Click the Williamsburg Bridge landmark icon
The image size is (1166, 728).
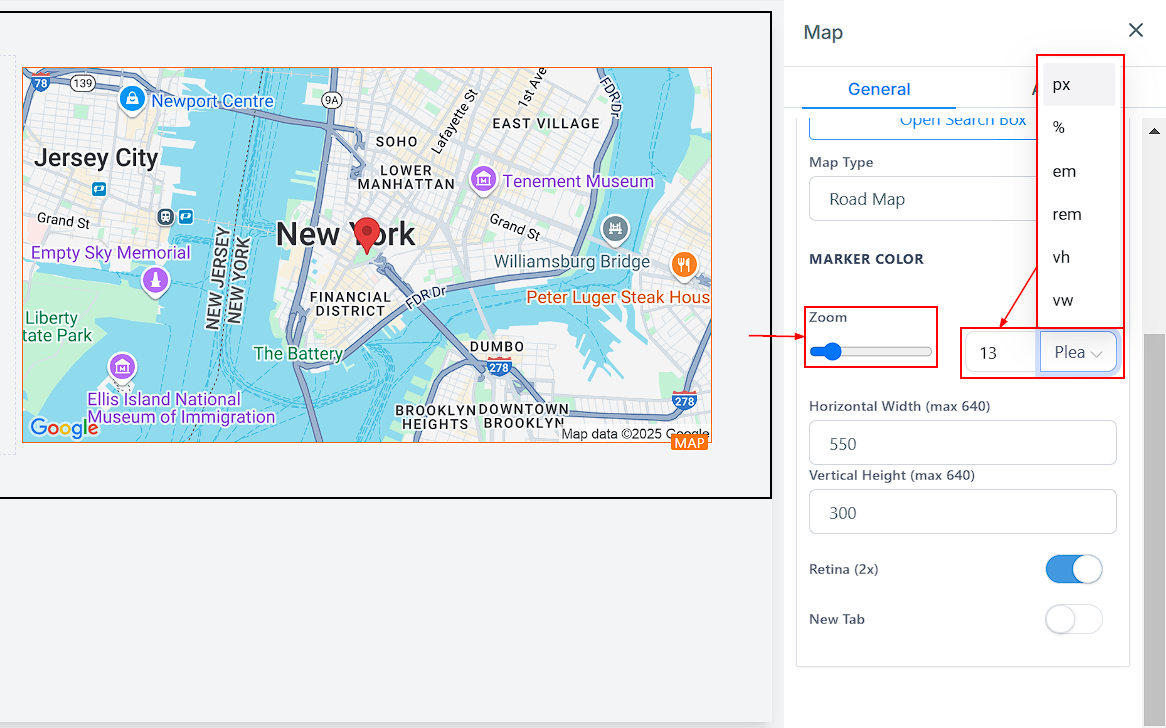click(615, 229)
